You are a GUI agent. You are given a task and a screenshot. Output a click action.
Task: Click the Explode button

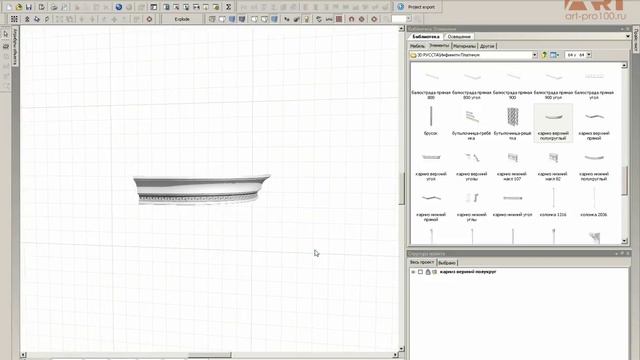point(182,19)
